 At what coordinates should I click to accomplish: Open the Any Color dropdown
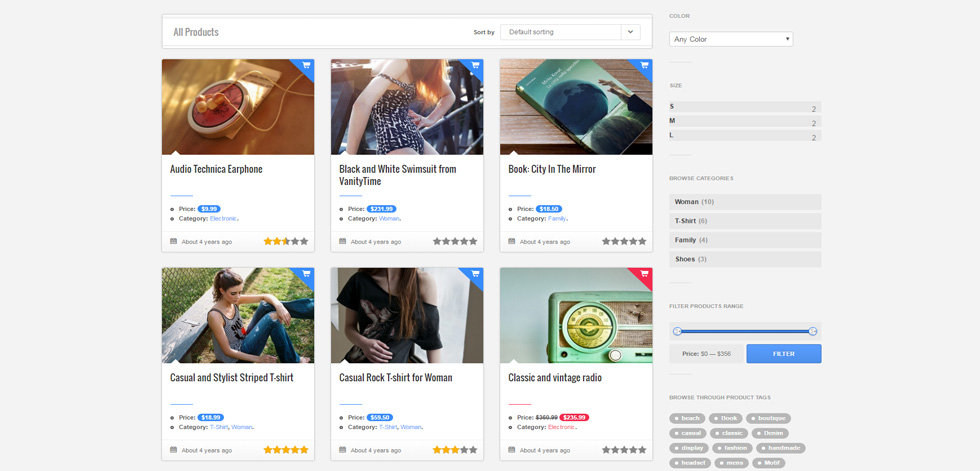(x=731, y=39)
